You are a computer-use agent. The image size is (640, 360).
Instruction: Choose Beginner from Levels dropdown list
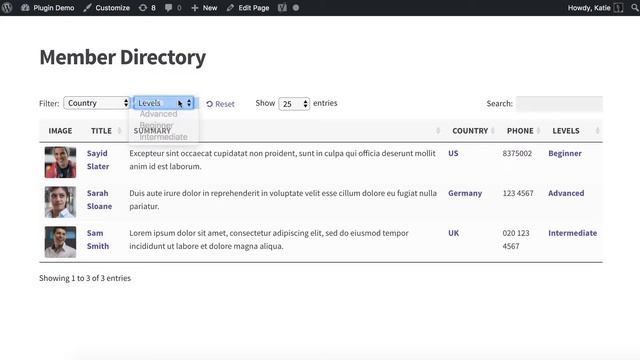coord(157,125)
